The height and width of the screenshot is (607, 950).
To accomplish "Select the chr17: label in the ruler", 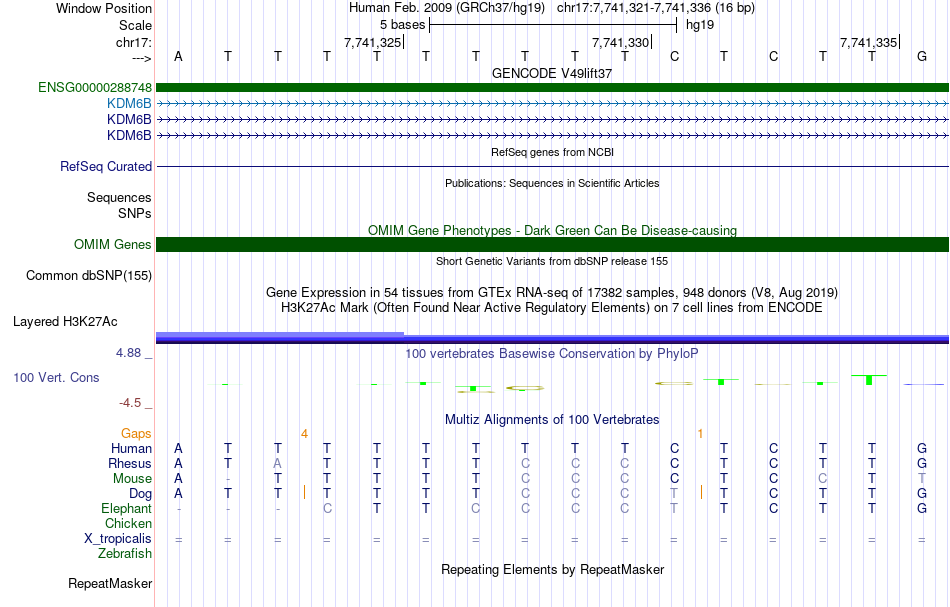I will pyautogui.click(x=133, y=42).
